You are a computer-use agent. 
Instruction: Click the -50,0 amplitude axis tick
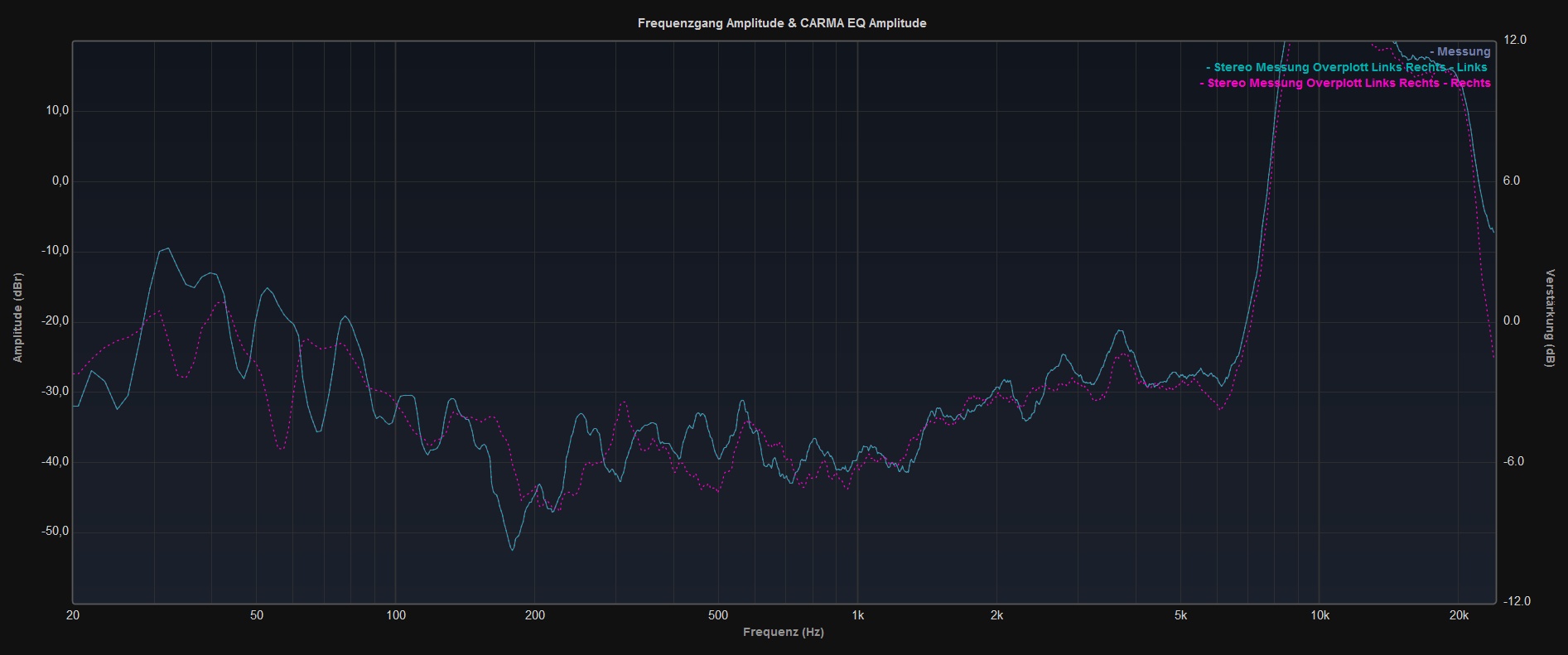tap(55, 532)
